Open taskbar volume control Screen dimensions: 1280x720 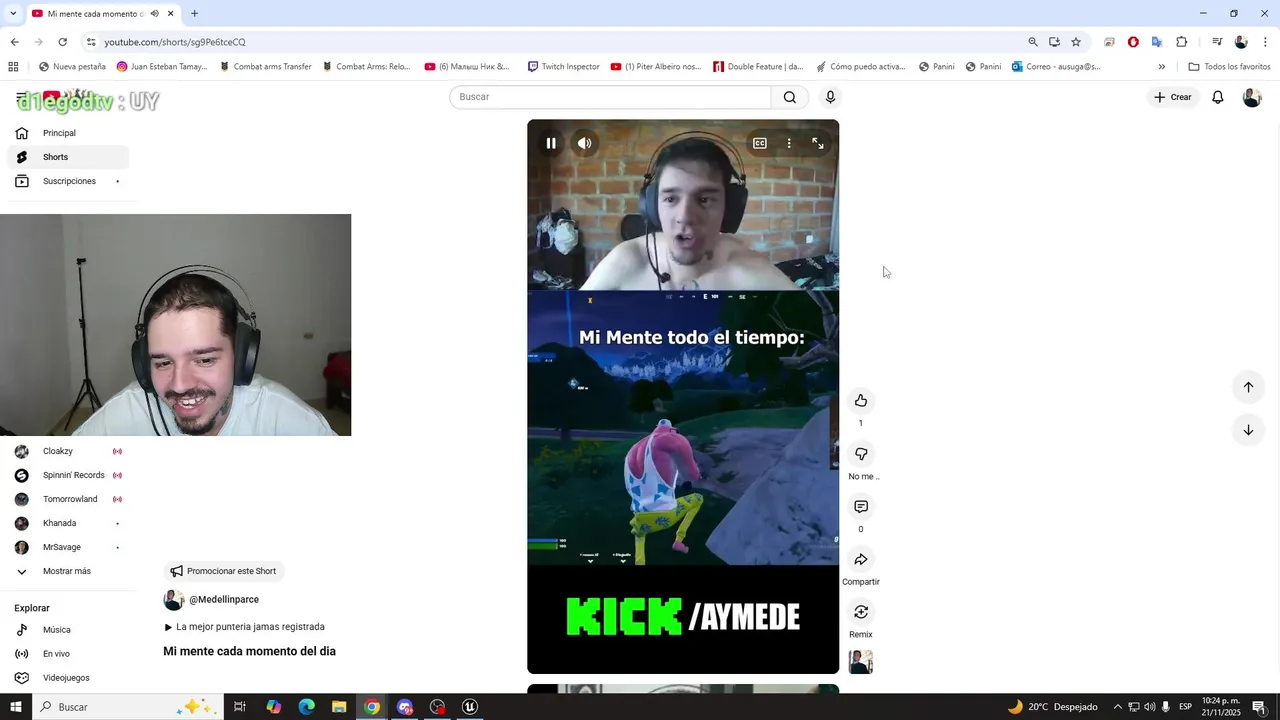(x=1150, y=707)
